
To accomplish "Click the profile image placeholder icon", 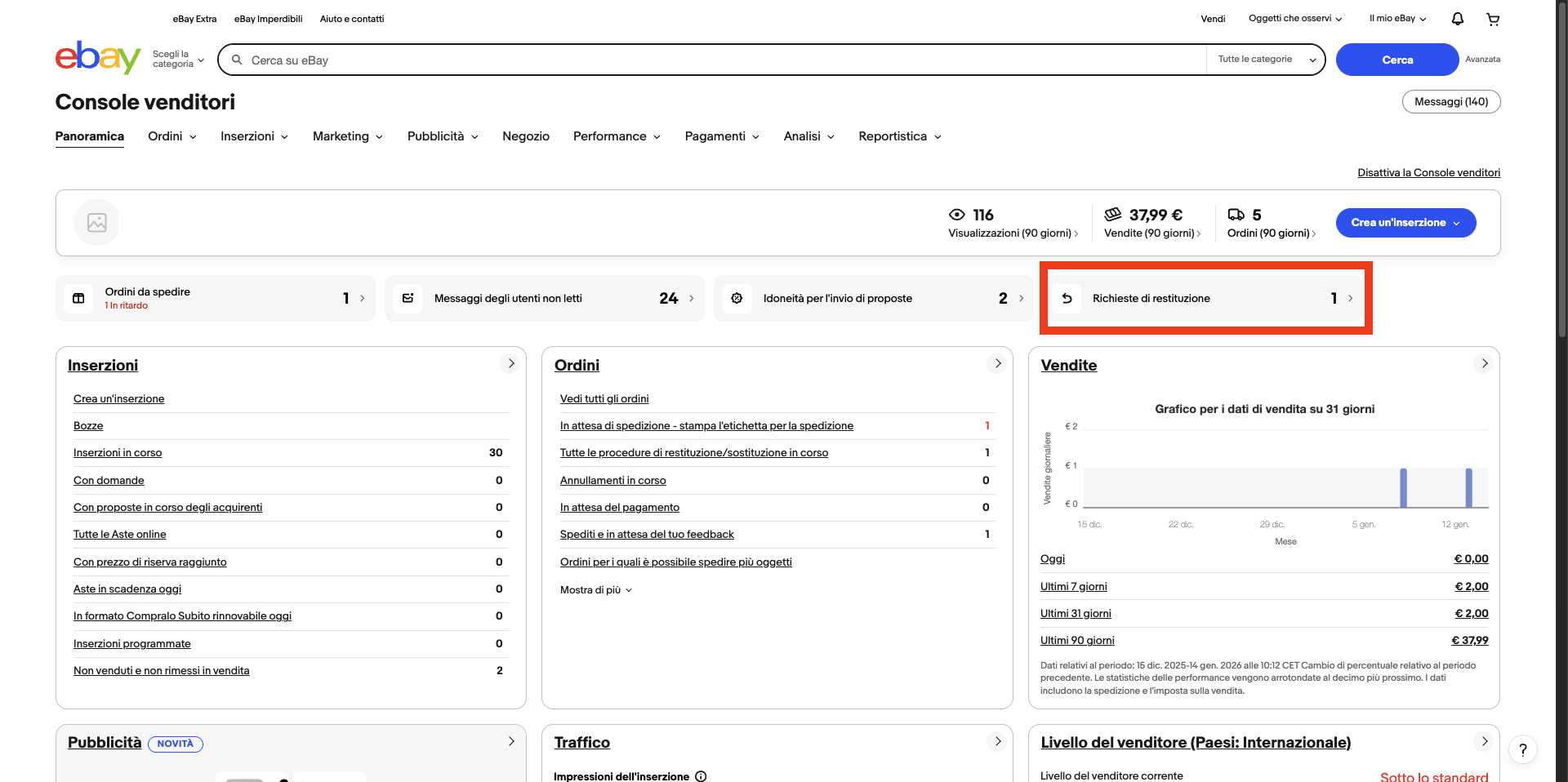I will [x=96, y=222].
